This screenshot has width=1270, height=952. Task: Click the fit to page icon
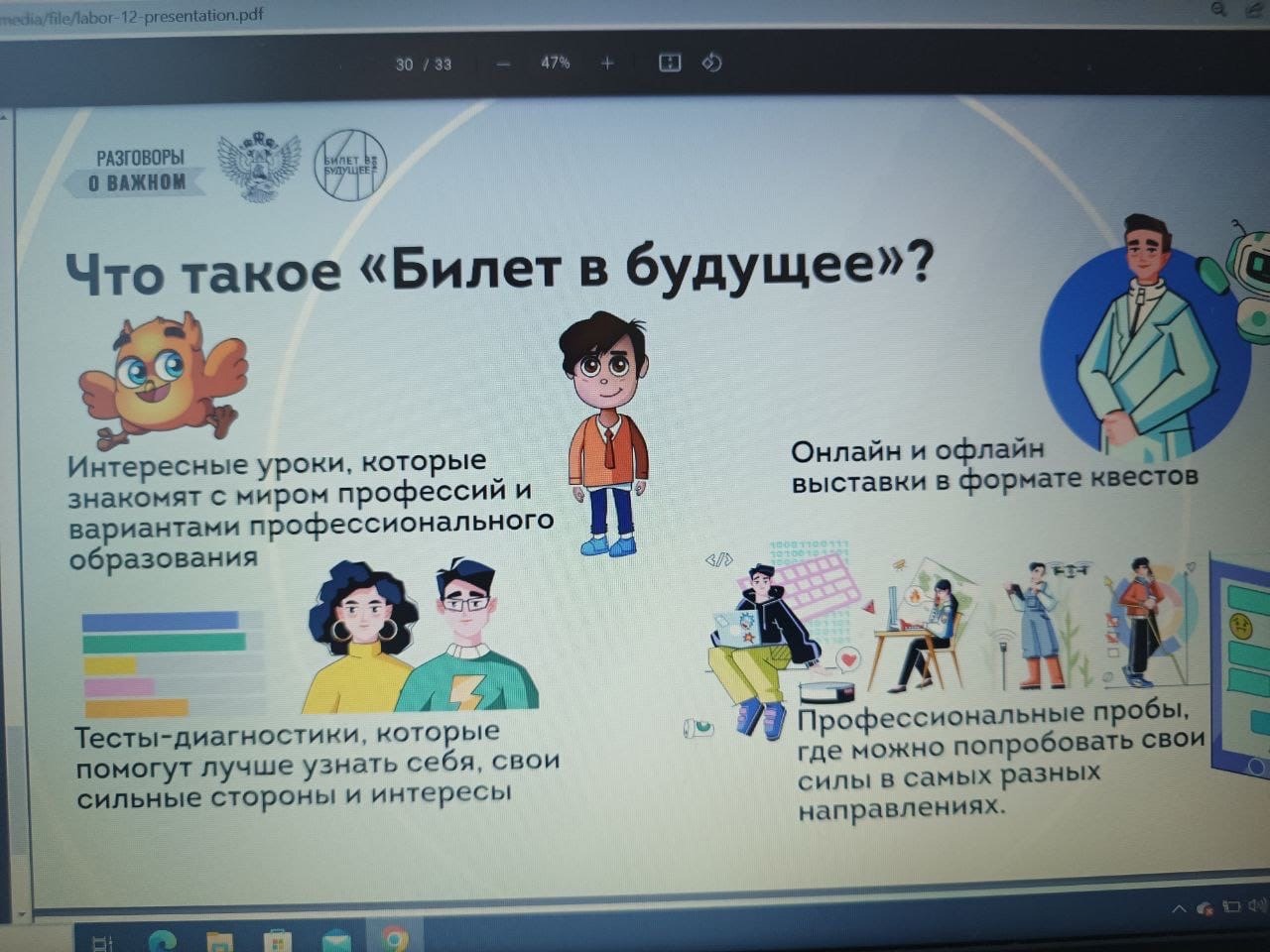(670, 63)
